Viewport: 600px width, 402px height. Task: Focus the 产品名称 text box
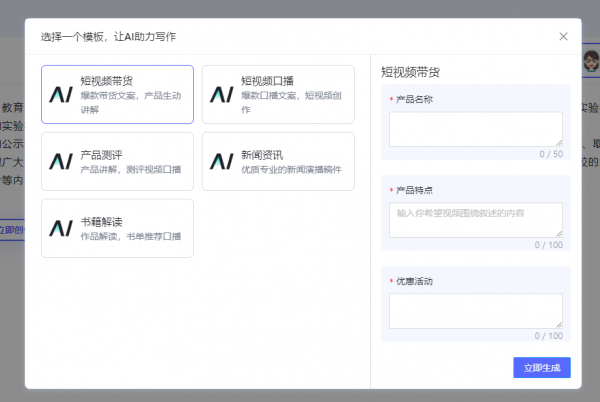tap(476, 129)
